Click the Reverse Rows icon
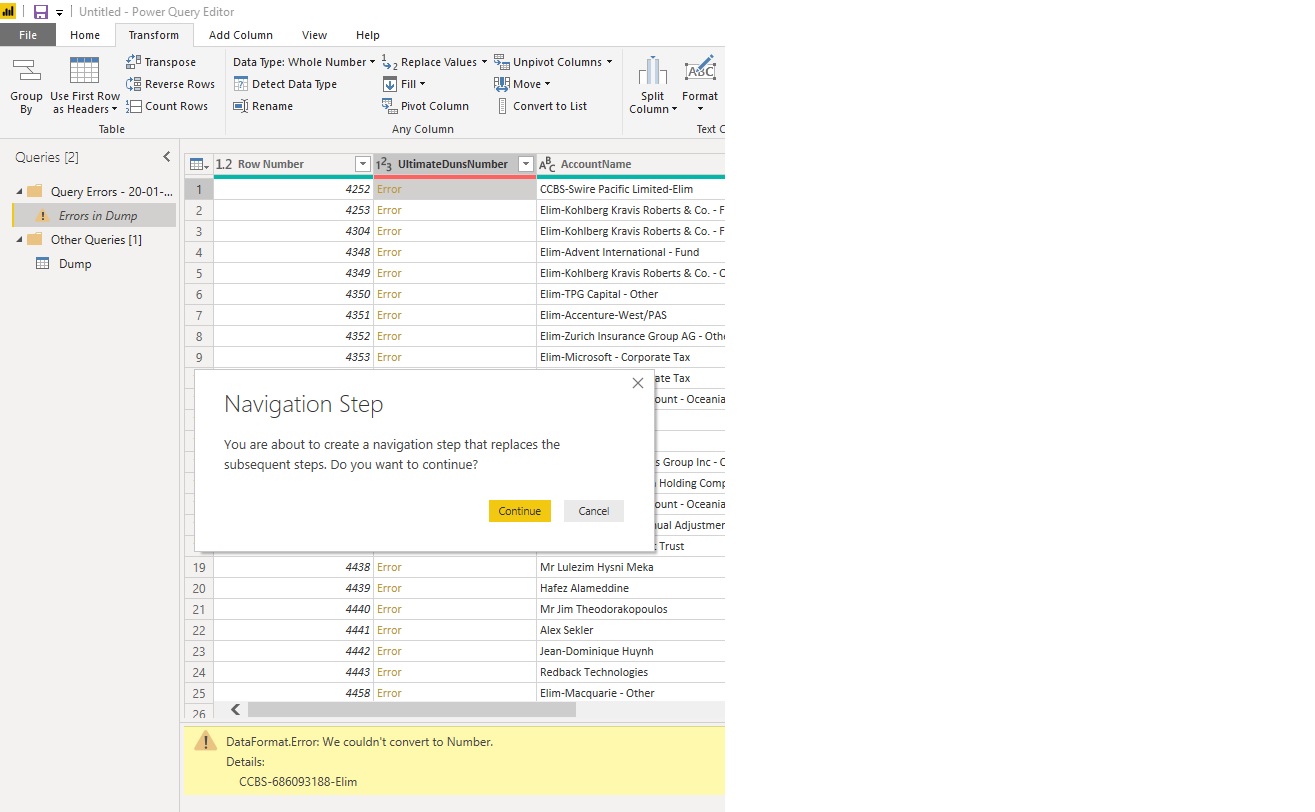The image size is (1315, 812). tap(134, 84)
